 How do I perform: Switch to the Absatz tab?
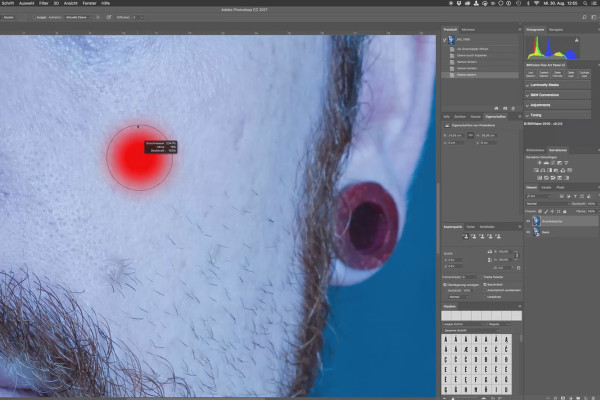475,116
